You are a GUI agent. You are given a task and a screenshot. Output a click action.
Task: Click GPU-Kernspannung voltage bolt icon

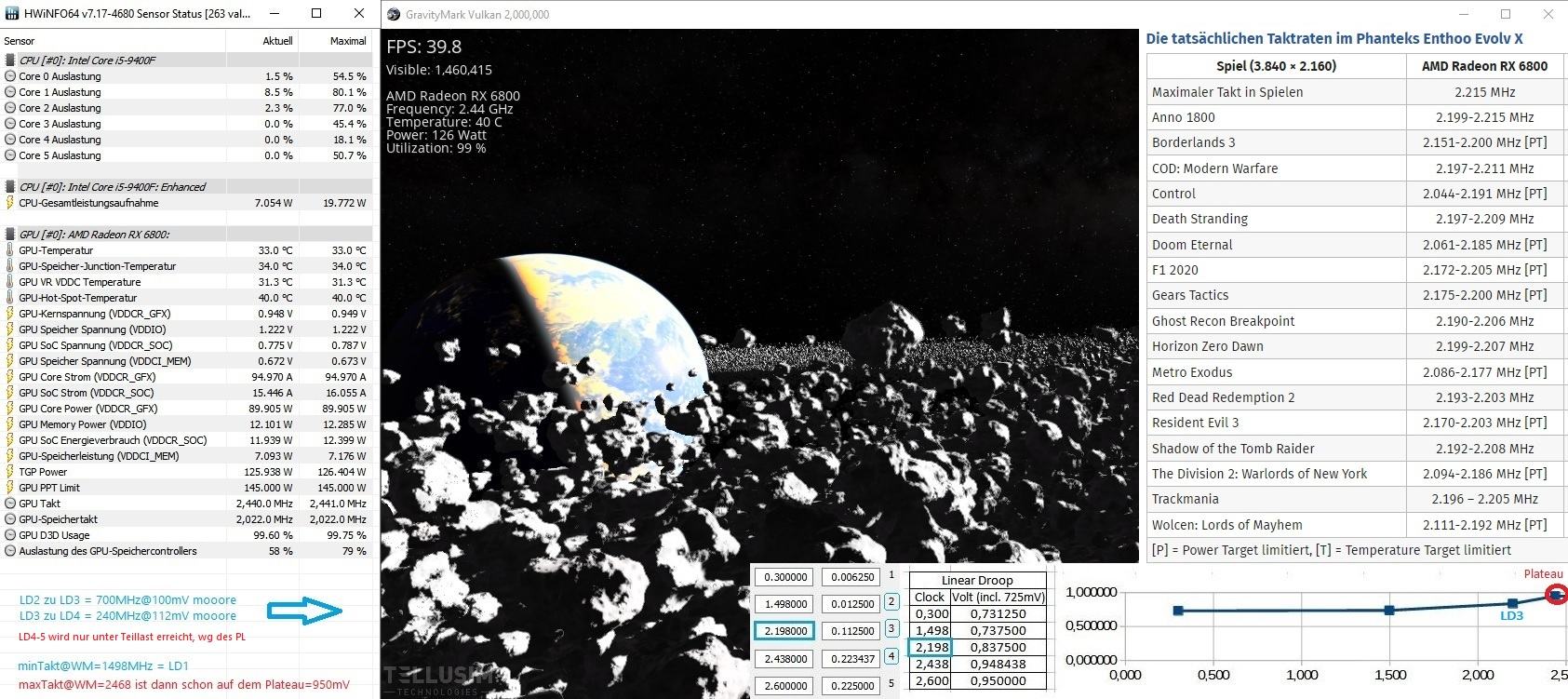coord(10,313)
